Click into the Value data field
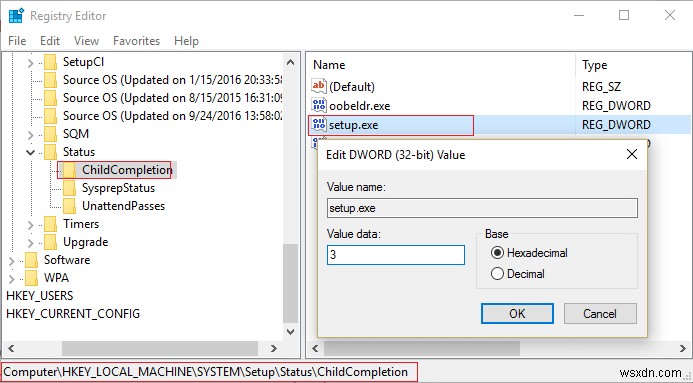Viewport: 693px width, 383px height. click(396, 255)
